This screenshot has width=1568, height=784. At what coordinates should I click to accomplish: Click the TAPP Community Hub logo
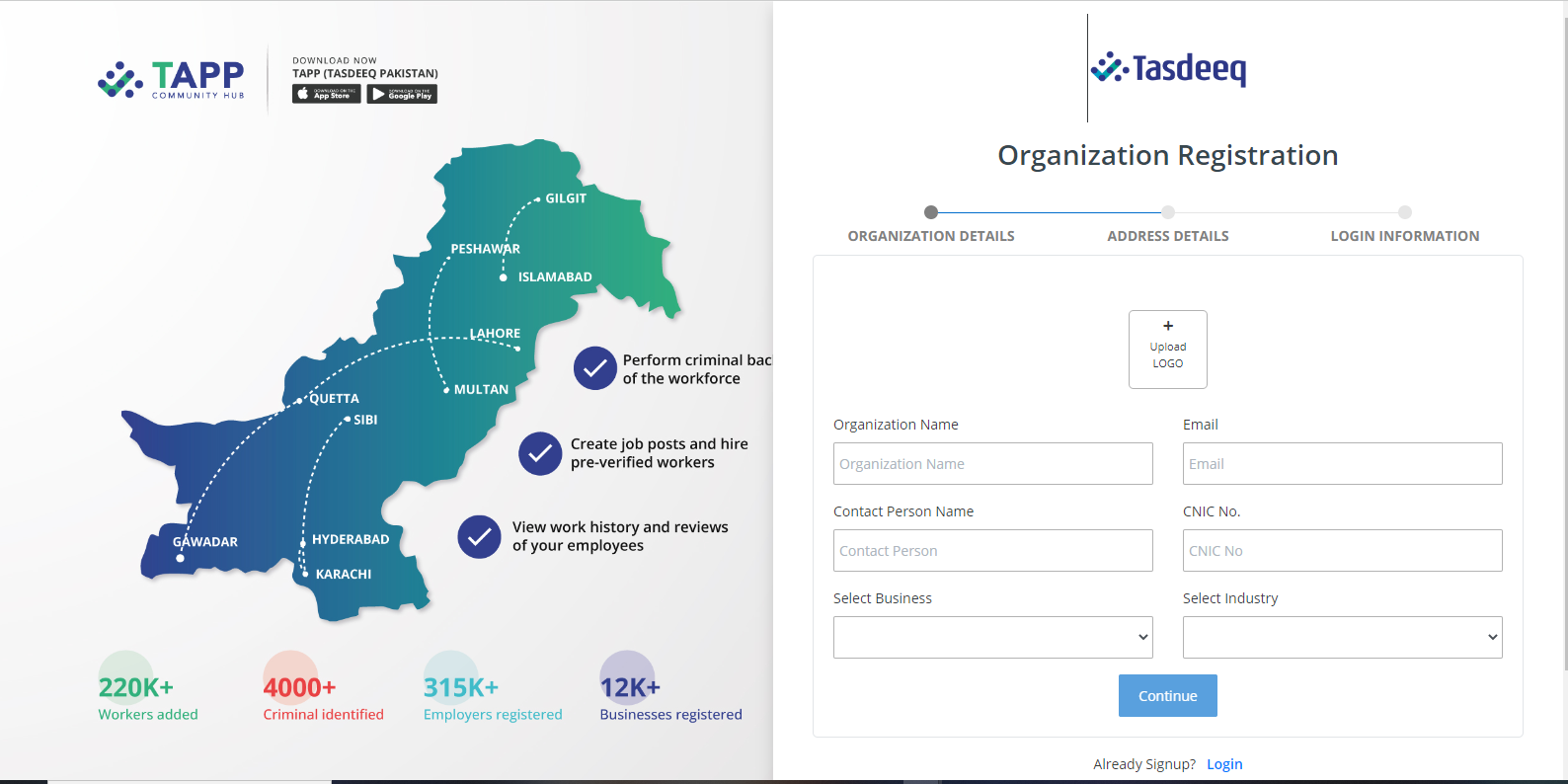tap(171, 80)
